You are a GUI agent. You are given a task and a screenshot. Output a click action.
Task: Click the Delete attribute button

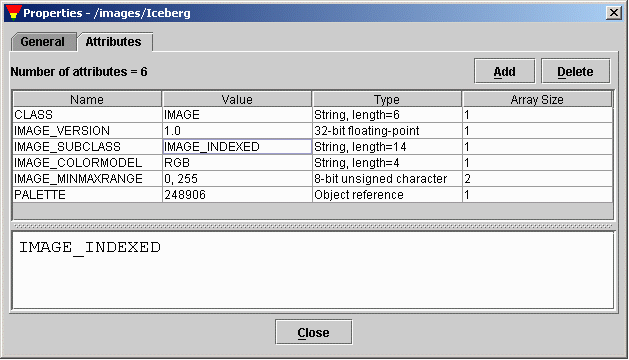575,71
